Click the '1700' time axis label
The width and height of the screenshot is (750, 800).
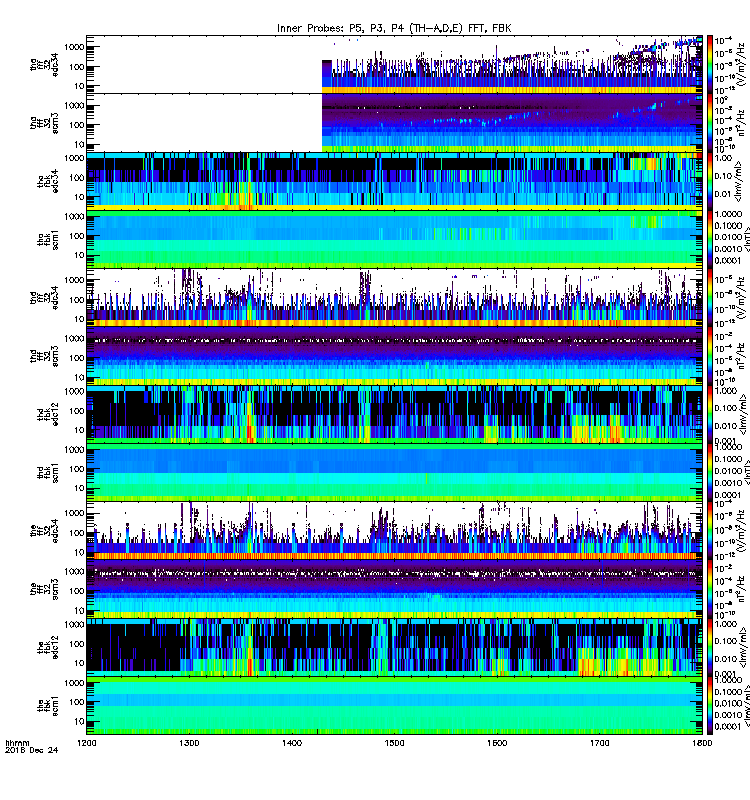(599, 743)
